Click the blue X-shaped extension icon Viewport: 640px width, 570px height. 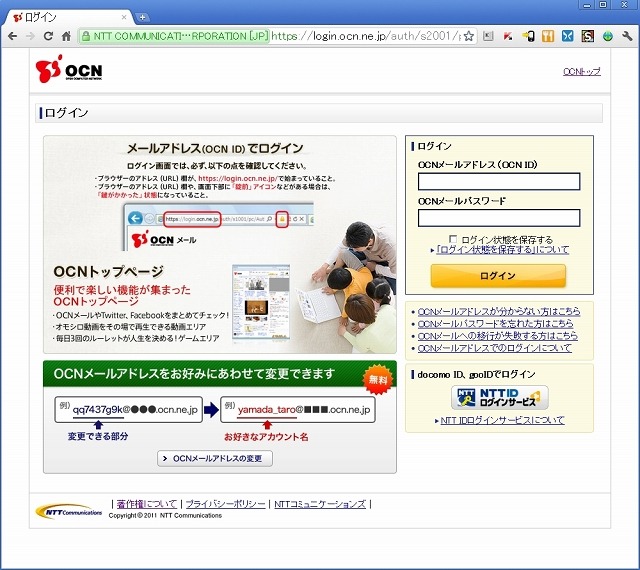tap(567, 36)
